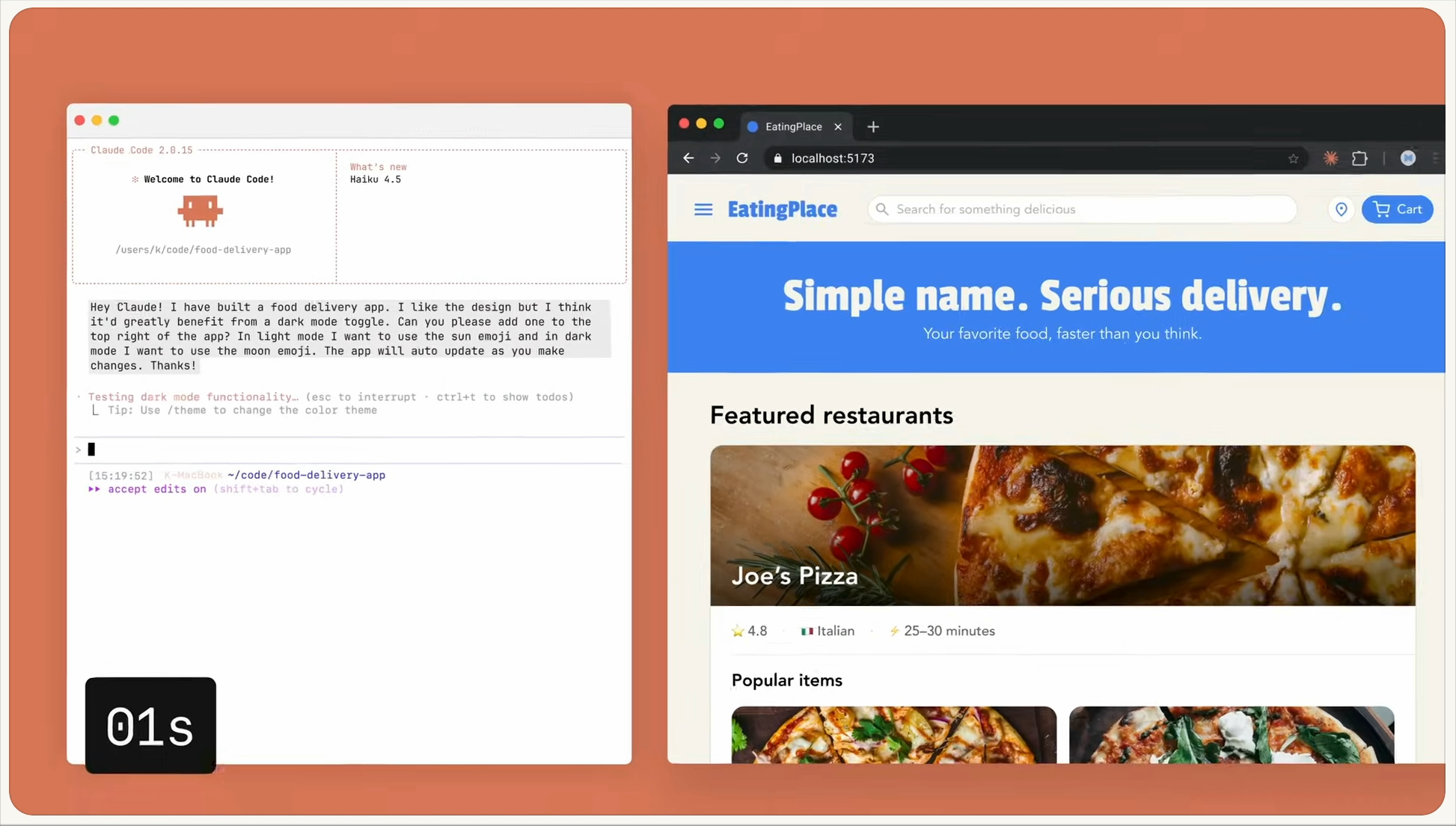
Task: Open the extensions puzzle icon
Action: [x=1359, y=158]
